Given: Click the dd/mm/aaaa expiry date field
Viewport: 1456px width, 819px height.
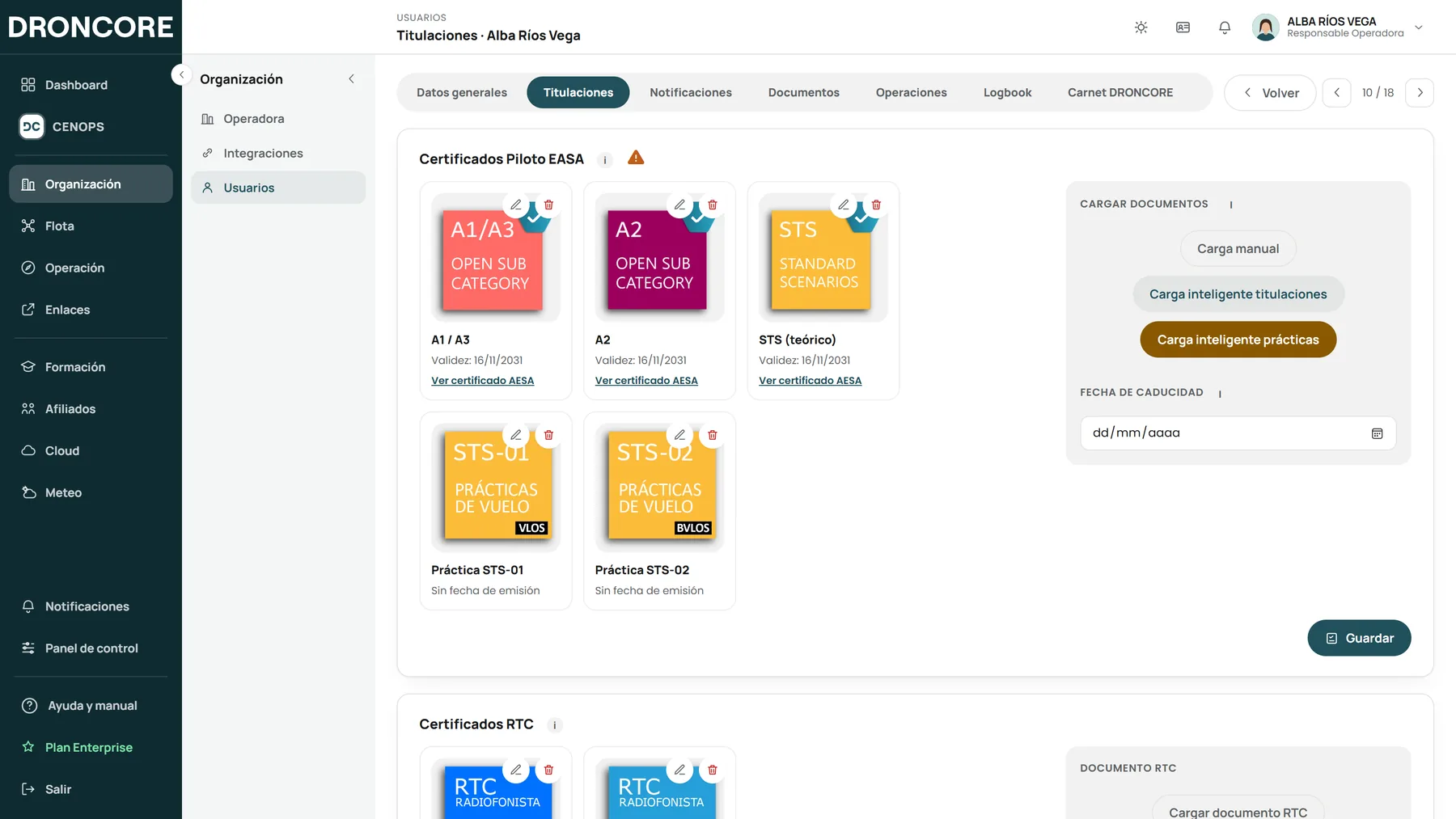Looking at the screenshot, I should [1238, 433].
